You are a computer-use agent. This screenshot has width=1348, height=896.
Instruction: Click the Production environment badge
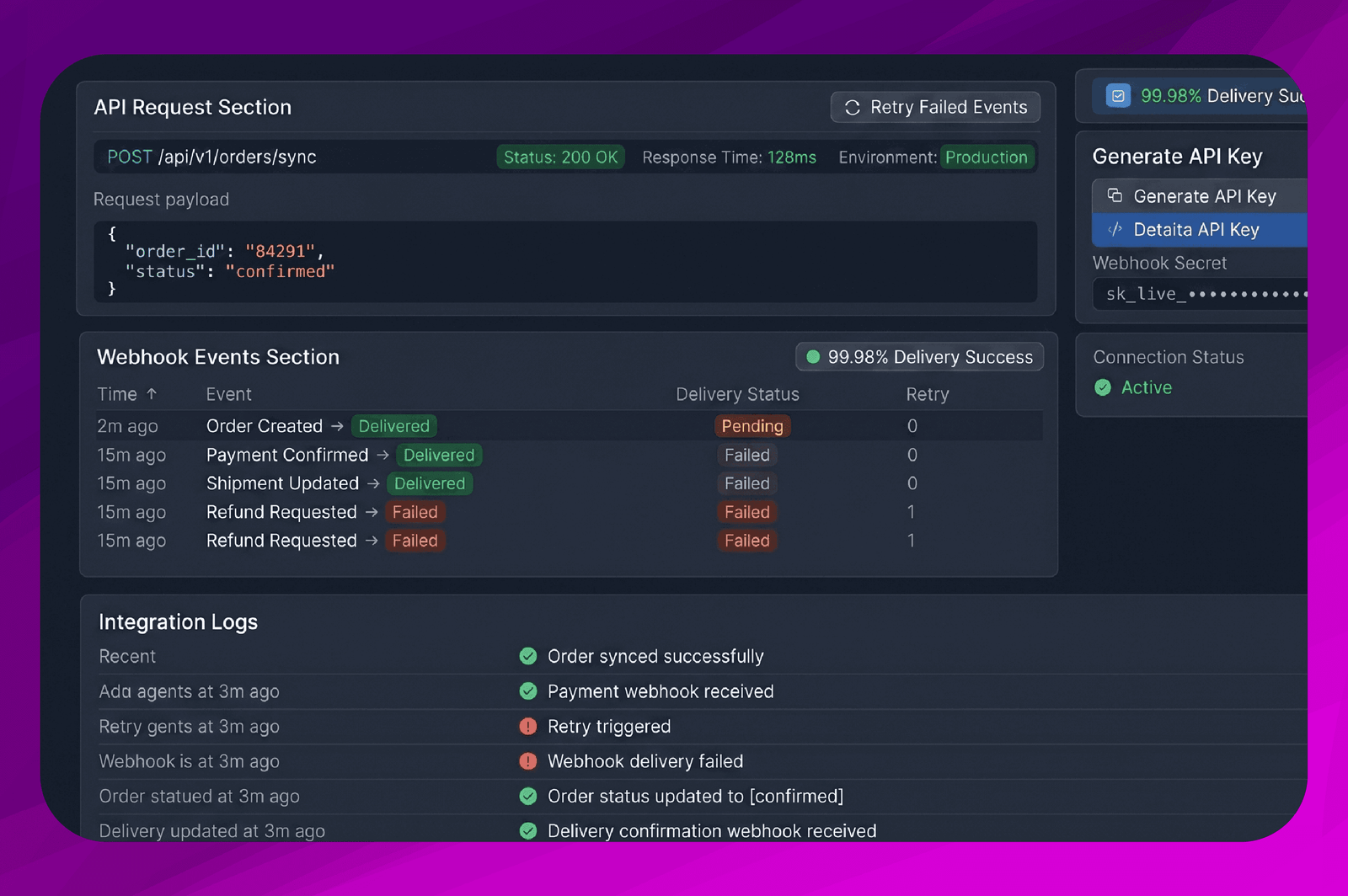pos(987,157)
